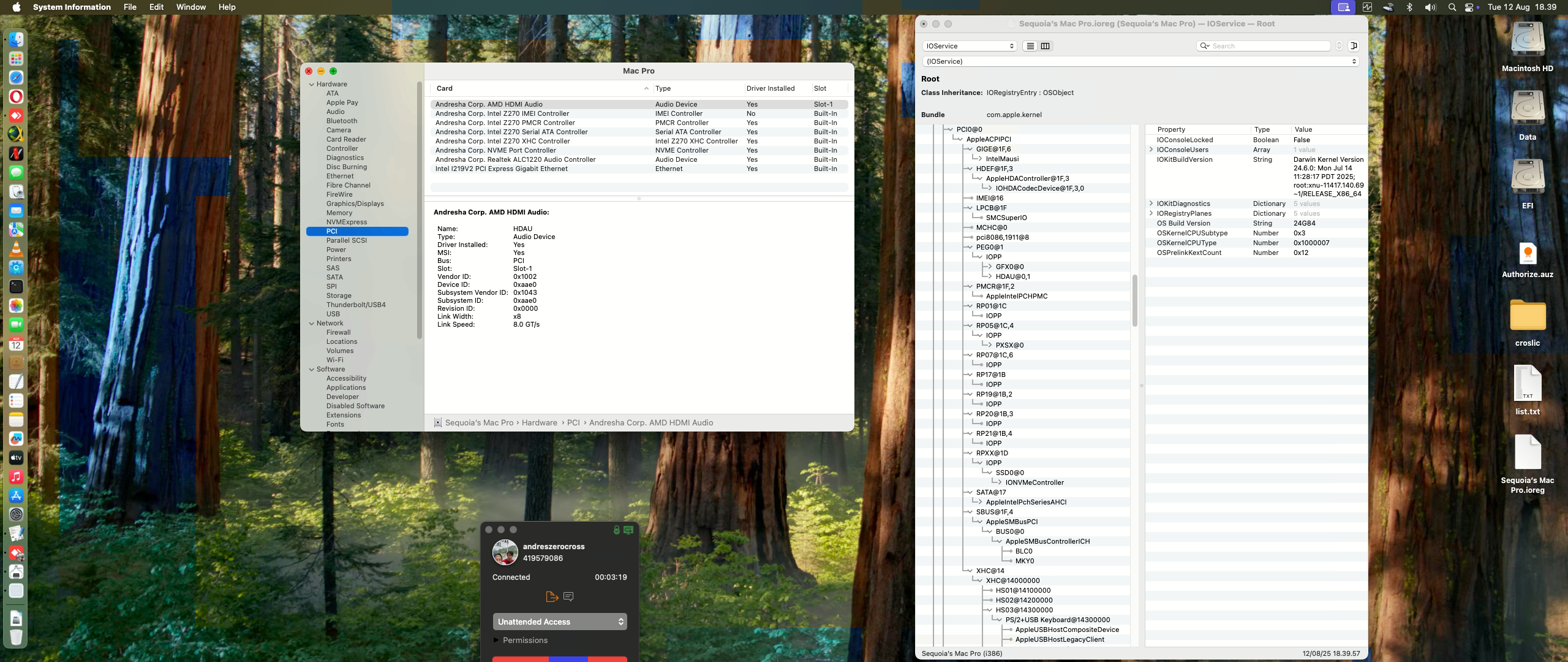Open Finder from the Dock
Viewport: 1568px width, 662px height.
[x=16, y=40]
